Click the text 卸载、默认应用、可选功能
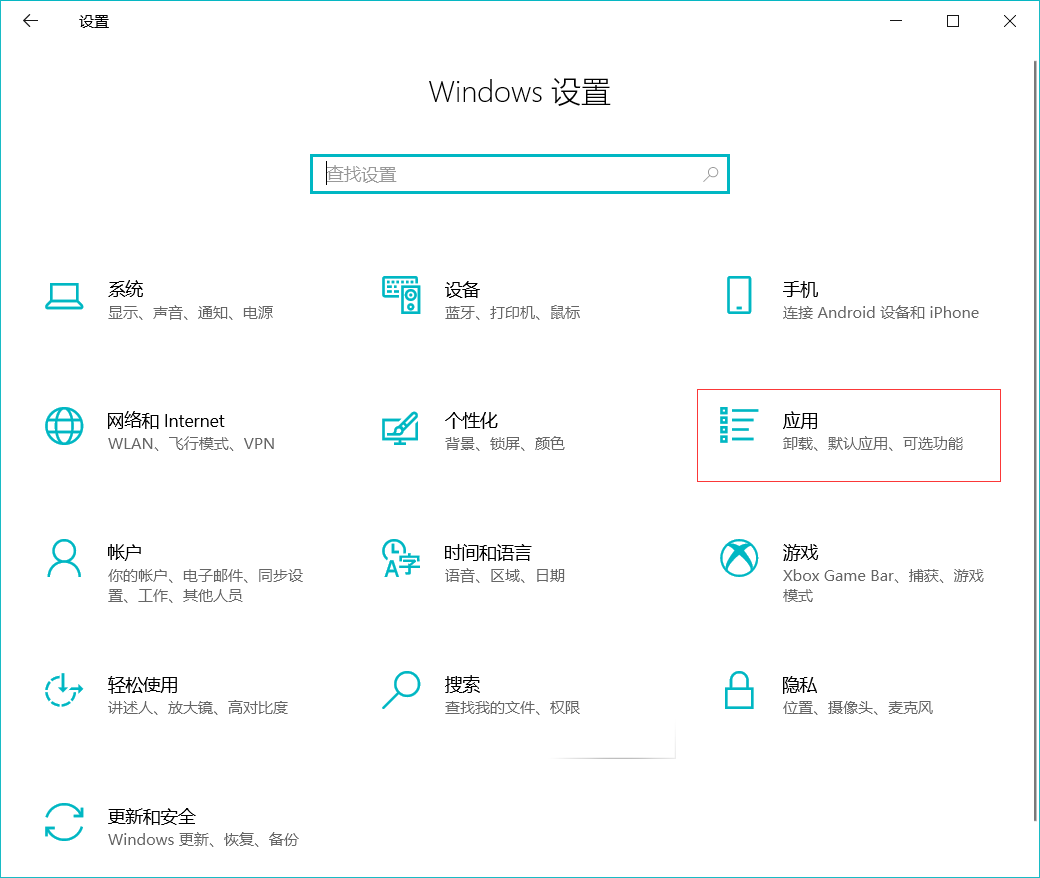1040x878 pixels. 872,444
